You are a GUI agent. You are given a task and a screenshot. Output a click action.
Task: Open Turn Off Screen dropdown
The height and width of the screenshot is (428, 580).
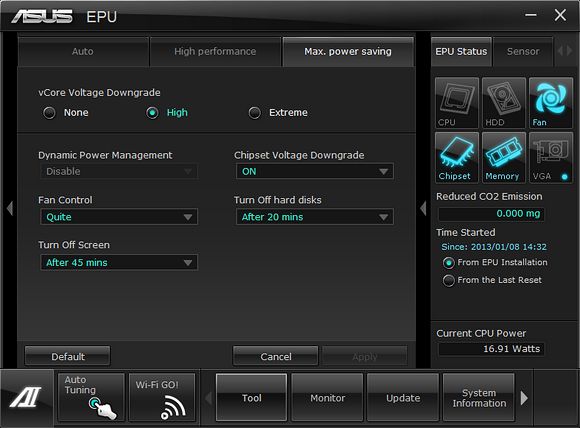[x=119, y=262]
